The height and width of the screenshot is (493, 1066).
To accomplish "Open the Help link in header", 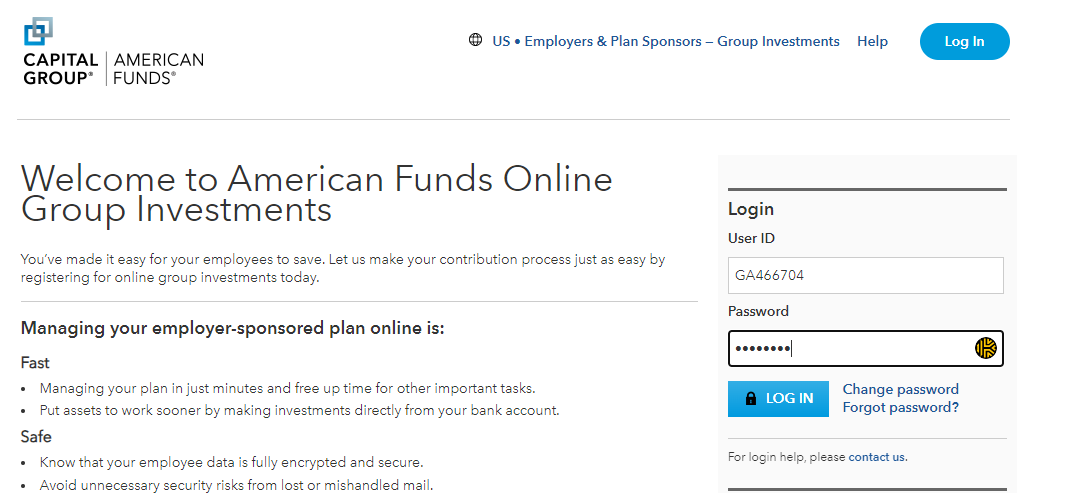I will (872, 41).
